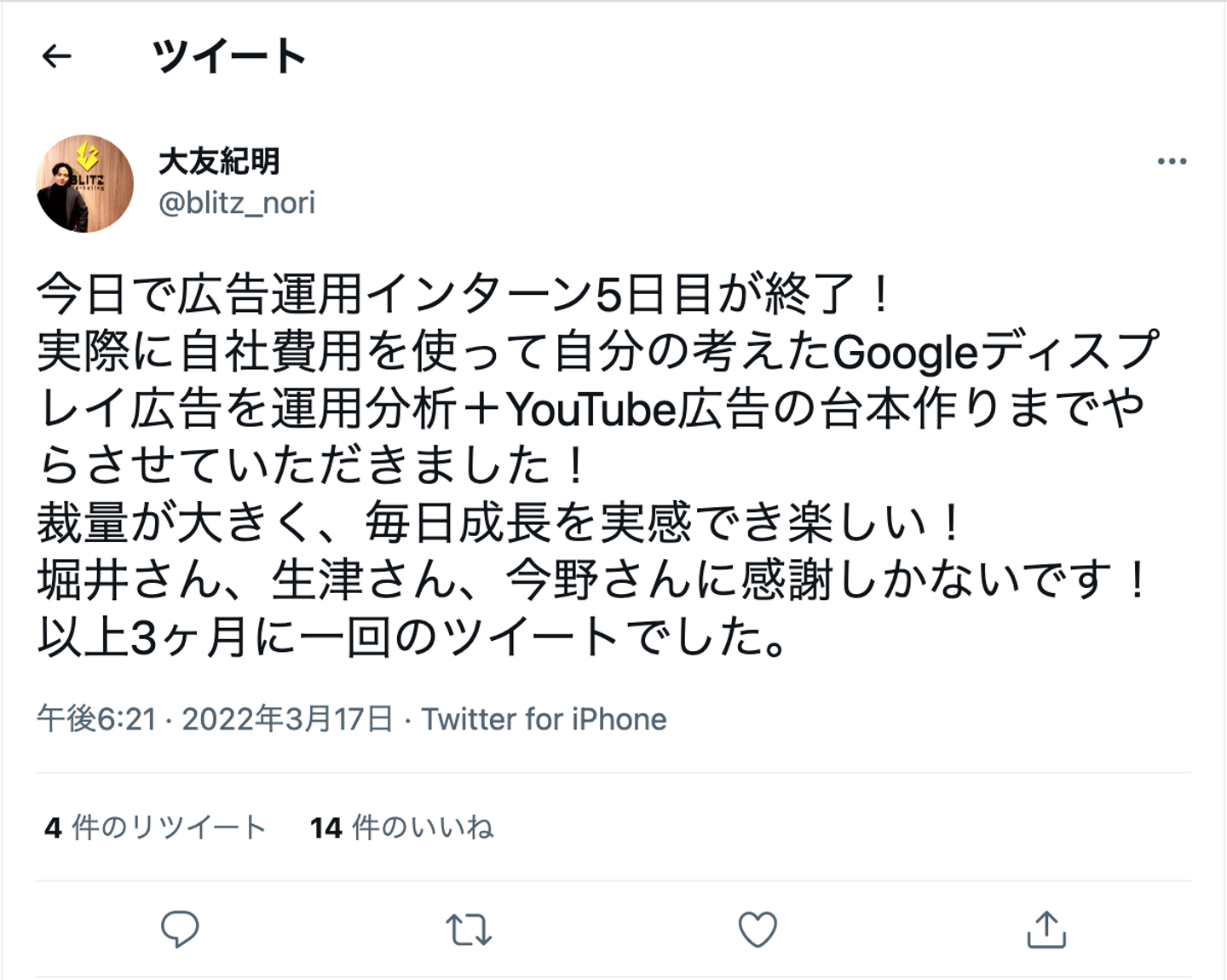Viewport: 1227px width, 980px height.
Task: Click the line starting with 裁量が大きく
Action: click(x=500, y=523)
